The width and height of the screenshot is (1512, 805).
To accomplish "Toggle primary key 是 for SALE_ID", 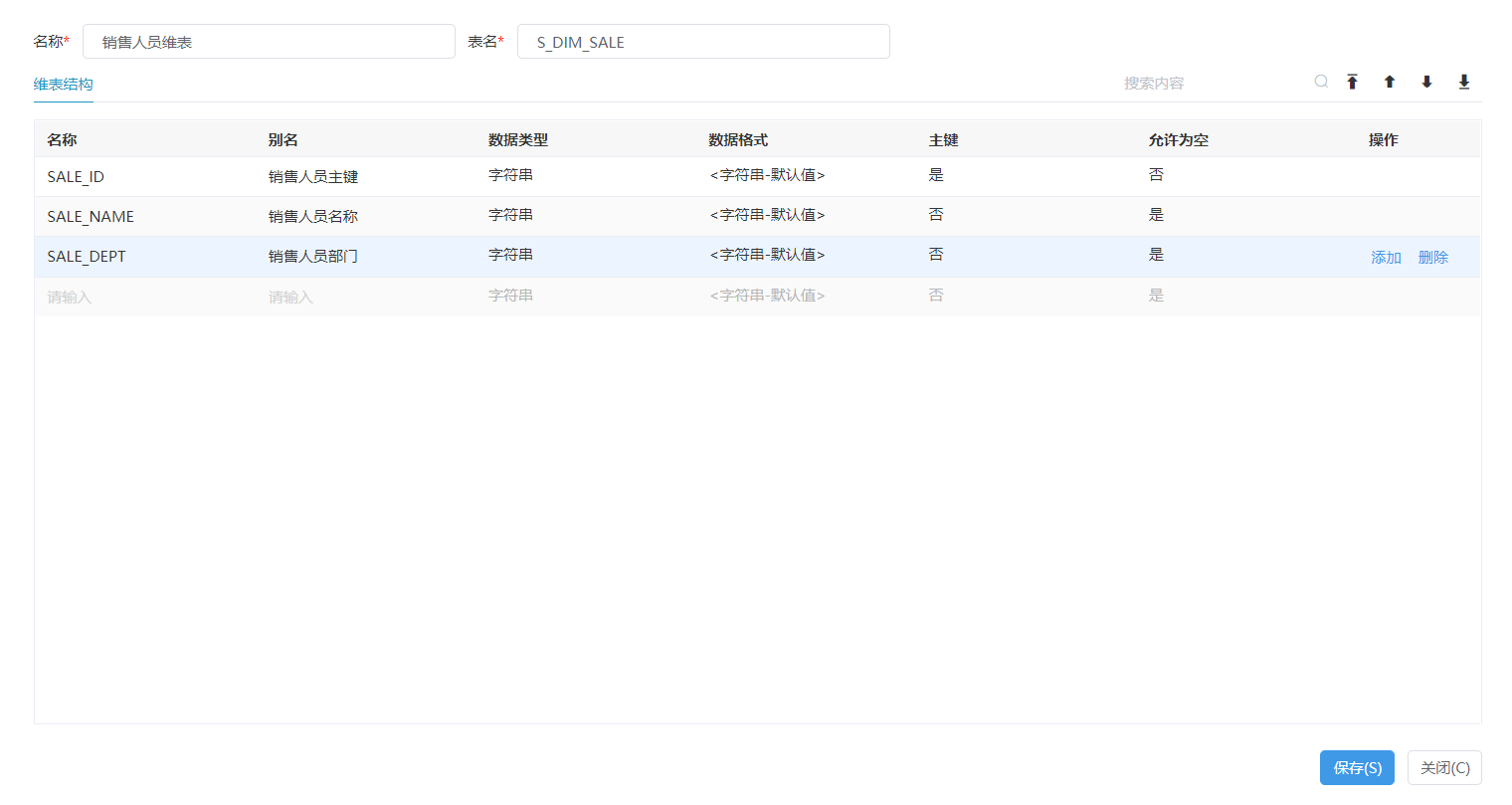I will [x=936, y=175].
